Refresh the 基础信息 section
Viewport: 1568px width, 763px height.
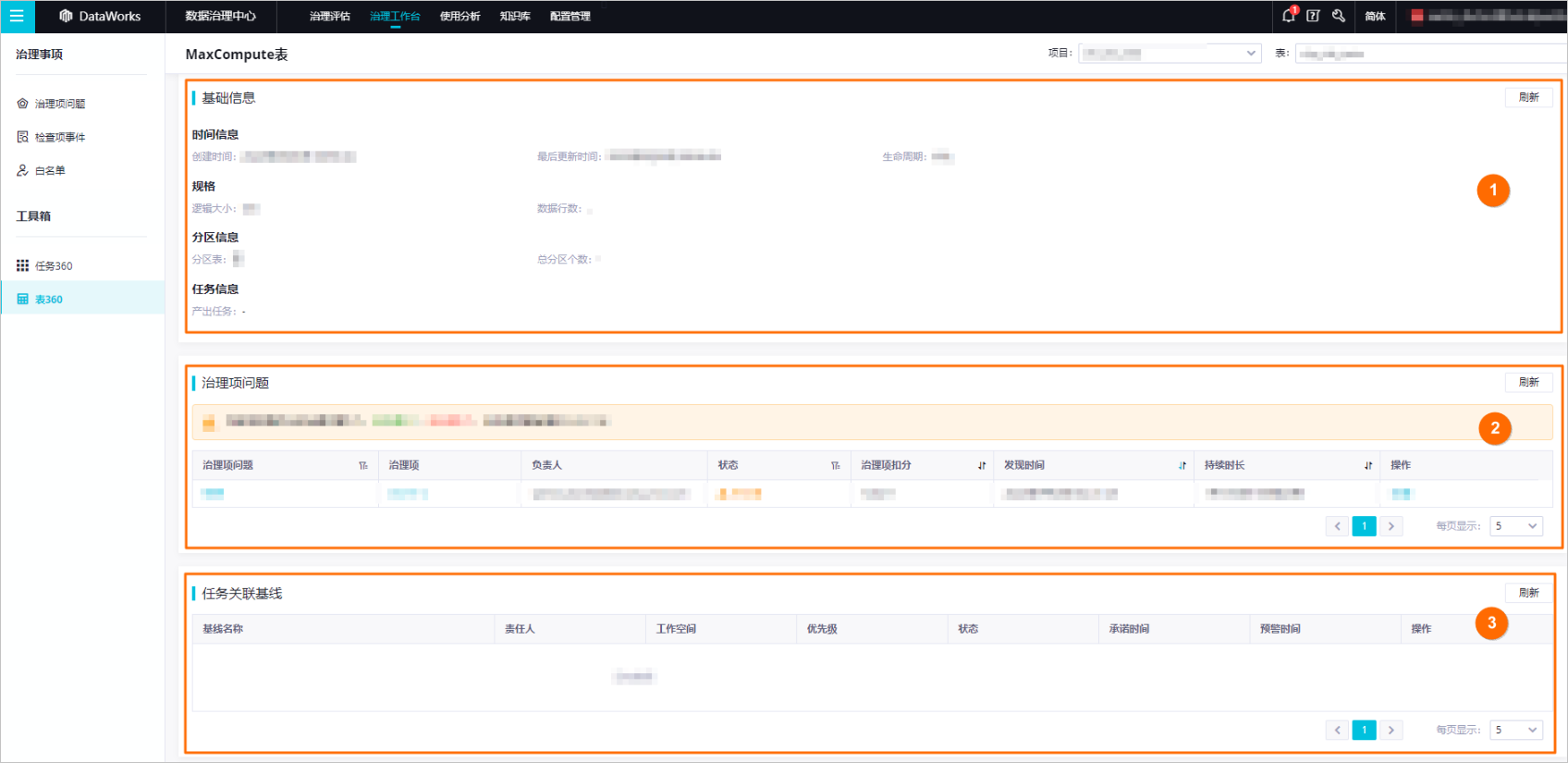pos(1529,97)
